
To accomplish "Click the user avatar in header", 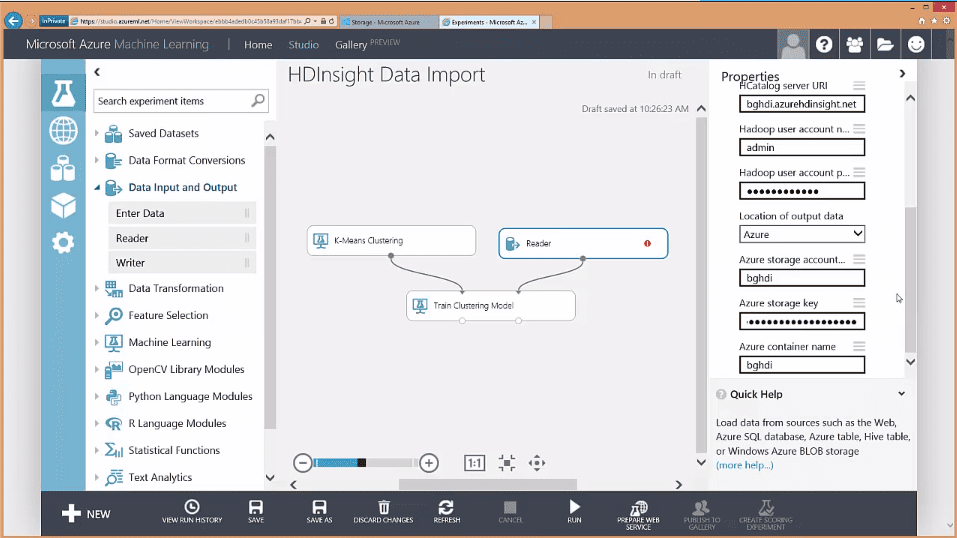I will [x=793, y=44].
